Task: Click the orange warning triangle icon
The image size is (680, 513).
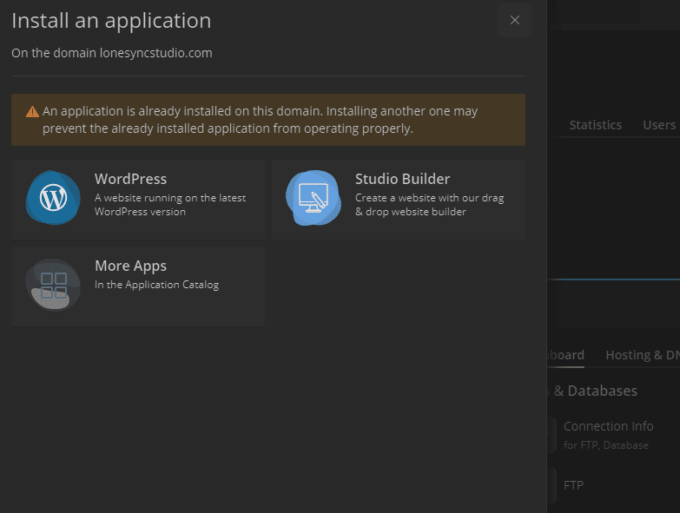Action: click(x=33, y=112)
